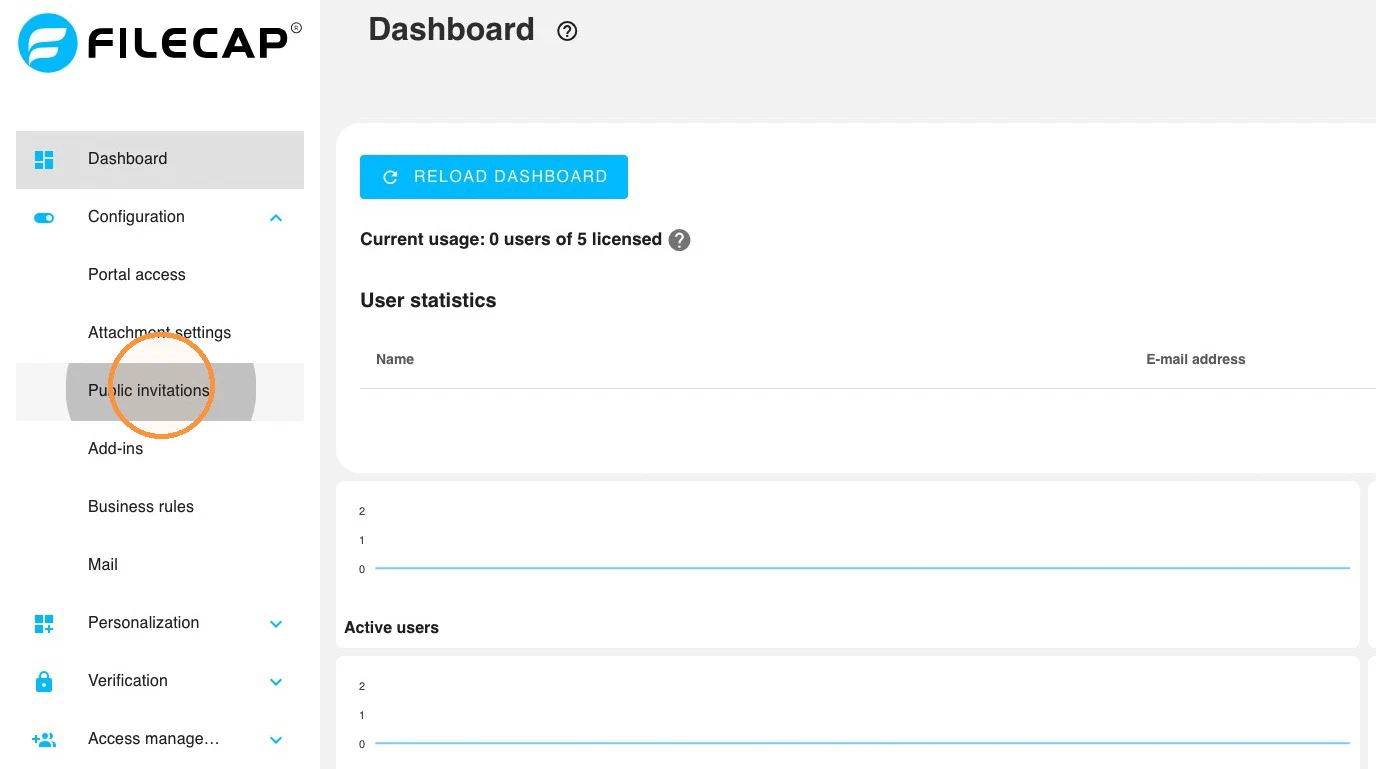Collapse the Configuration section chevron
The image size is (1376, 769).
click(x=276, y=217)
